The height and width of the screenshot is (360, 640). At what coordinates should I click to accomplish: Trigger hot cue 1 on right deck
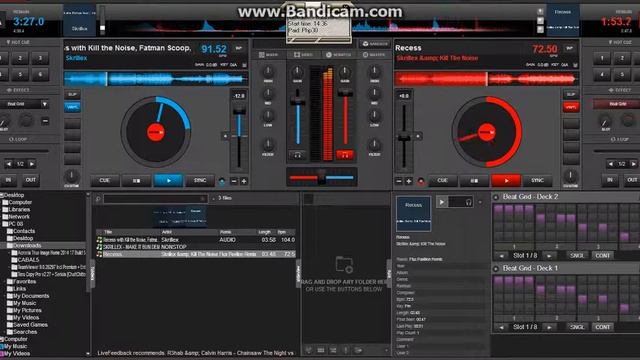pos(602,58)
